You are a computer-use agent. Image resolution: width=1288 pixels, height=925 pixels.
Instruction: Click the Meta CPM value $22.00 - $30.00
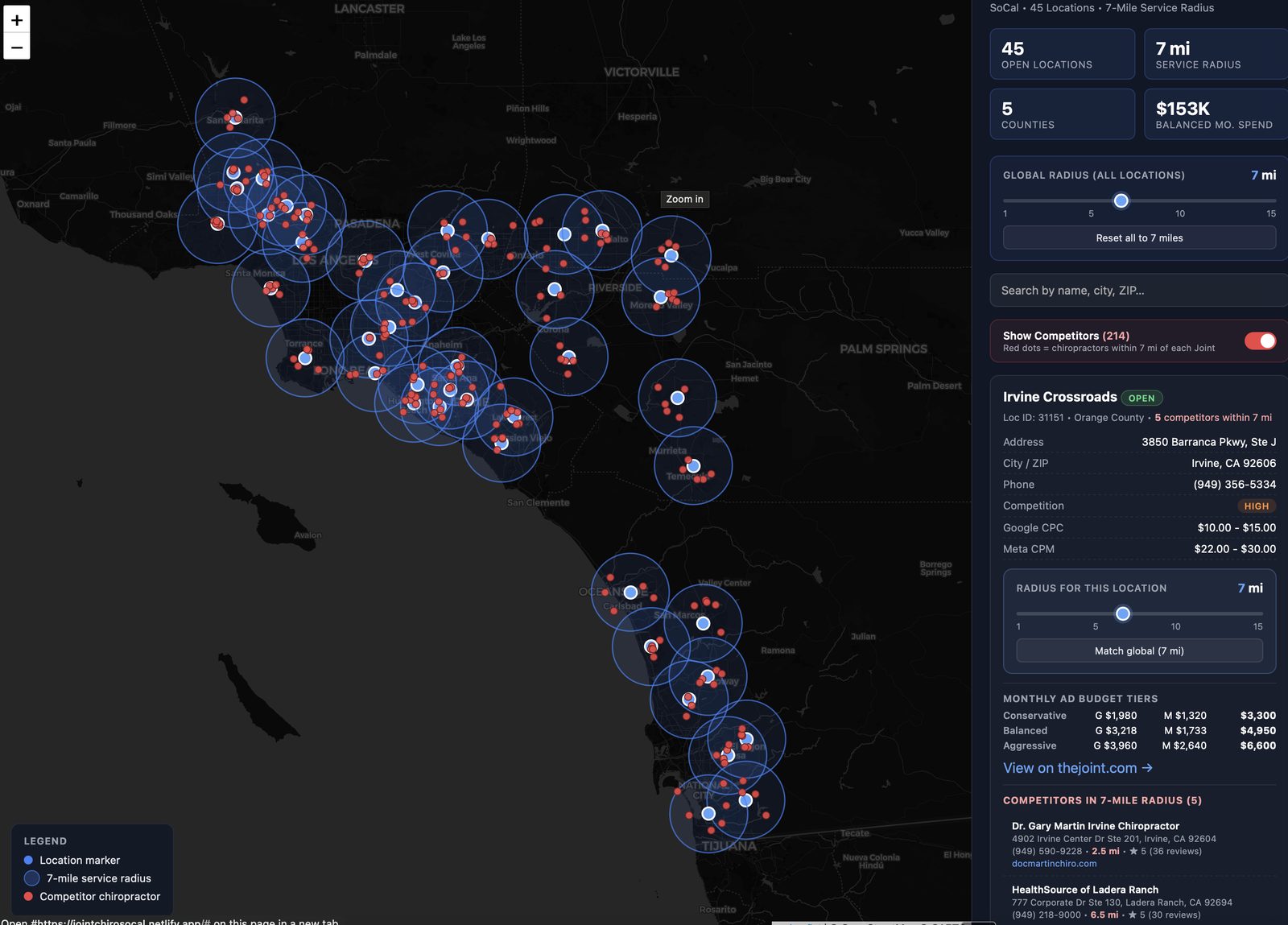[x=1235, y=549]
